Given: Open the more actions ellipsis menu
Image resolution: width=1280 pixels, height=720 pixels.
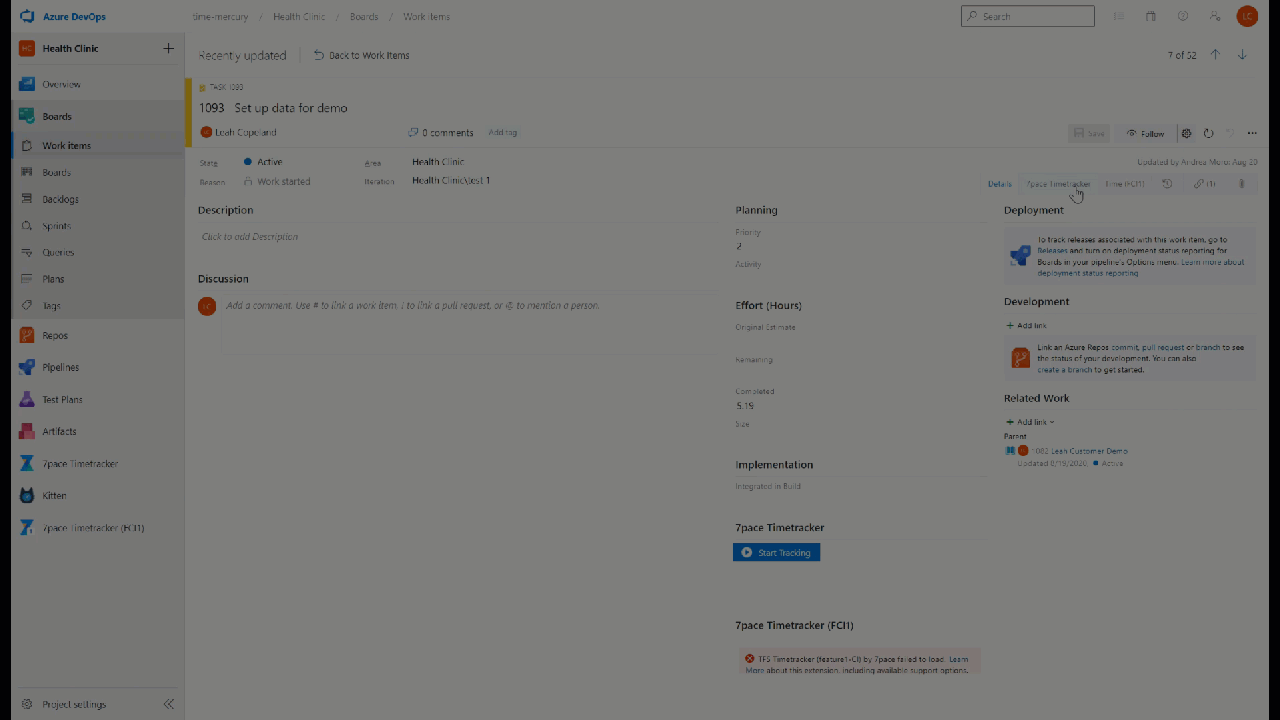Looking at the screenshot, I should (x=1252, y=133).
